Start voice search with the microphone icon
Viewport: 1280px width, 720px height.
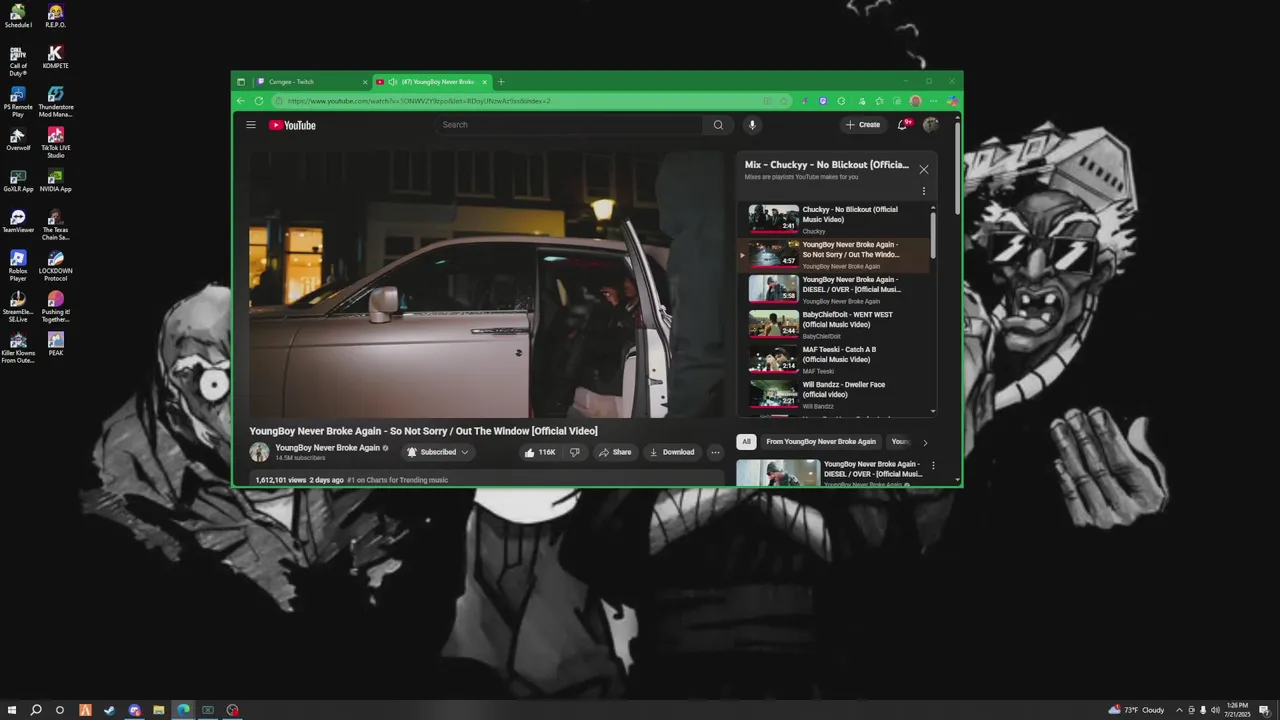[x=752, y=125]
